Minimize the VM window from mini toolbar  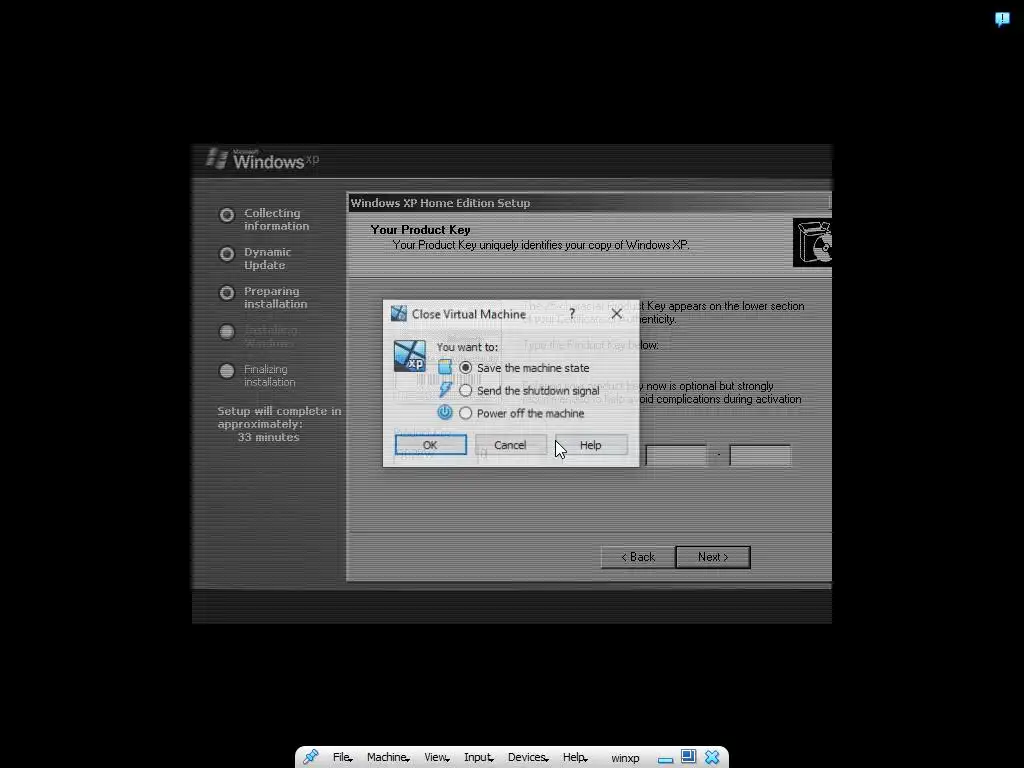(x=665, y=760)
